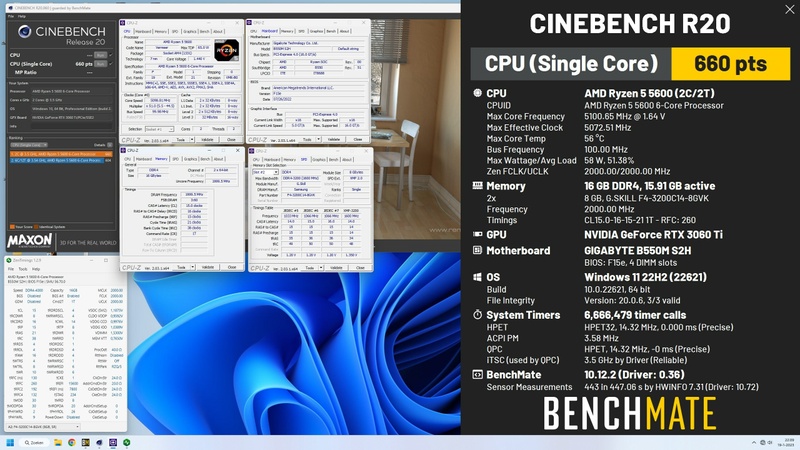The width and height of the screenshot is (800, 450).
Task: Click Validate in the CPU-Z Mainboard window
Action: point(334,139)
